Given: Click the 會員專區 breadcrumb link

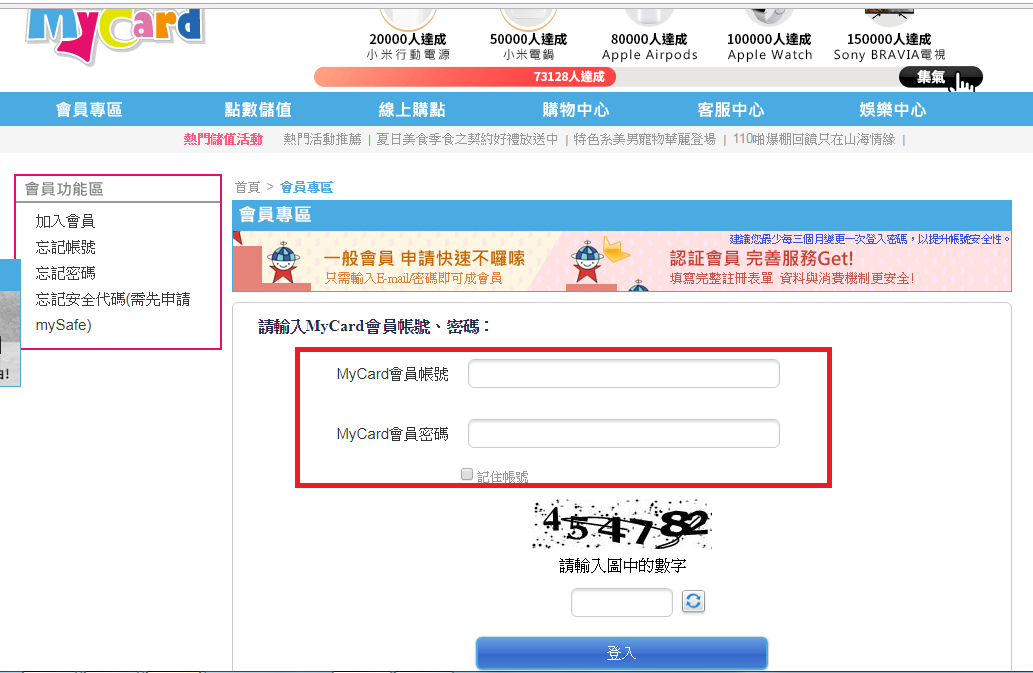Looking at the screenshot, I should coord(306,188).
